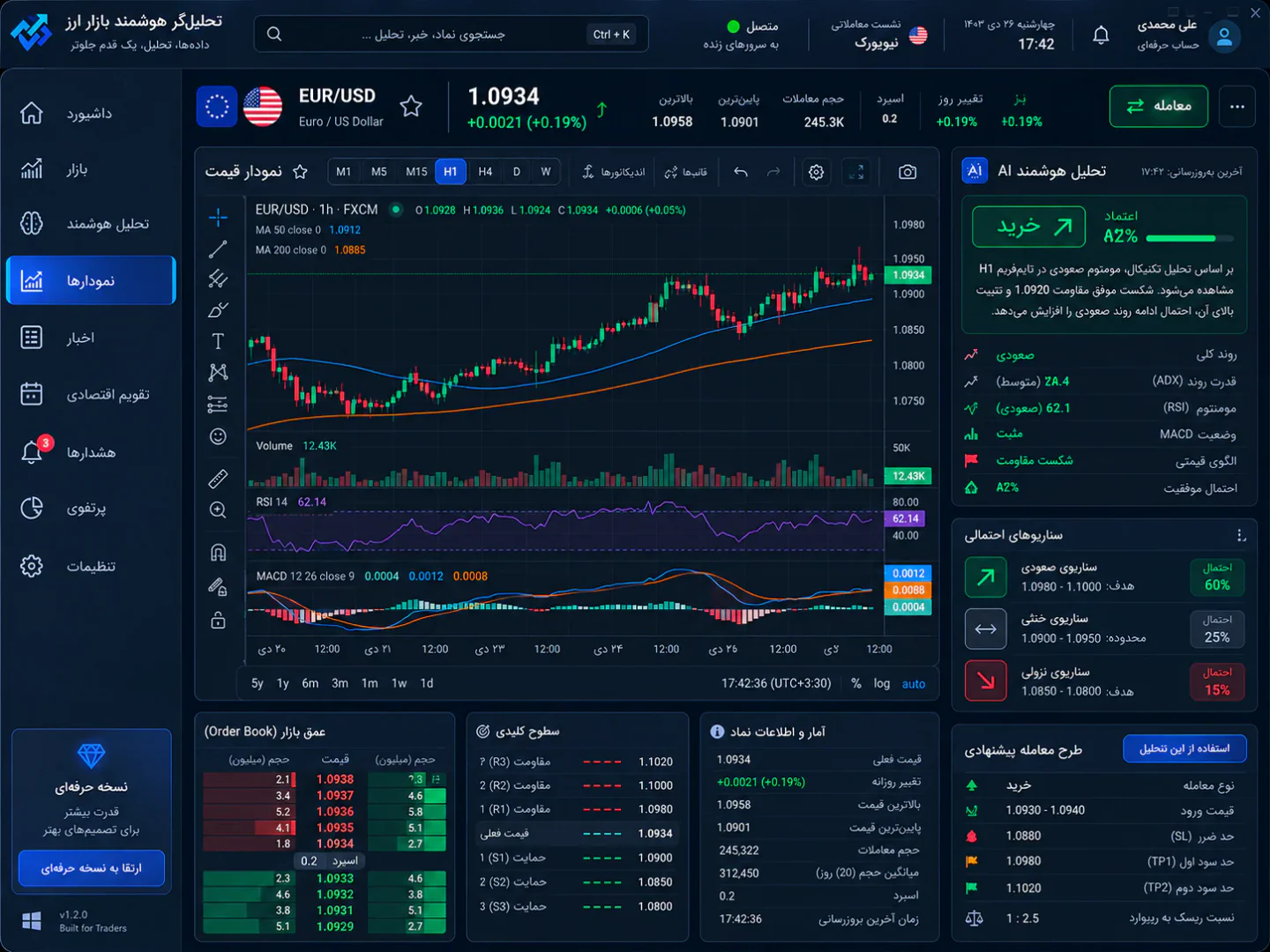The width and height of the screenshot is (1270, 952).
Task: Click the 17:42:36 (UTC+3:30) chart clock
Action: click(x=776, y=683)
